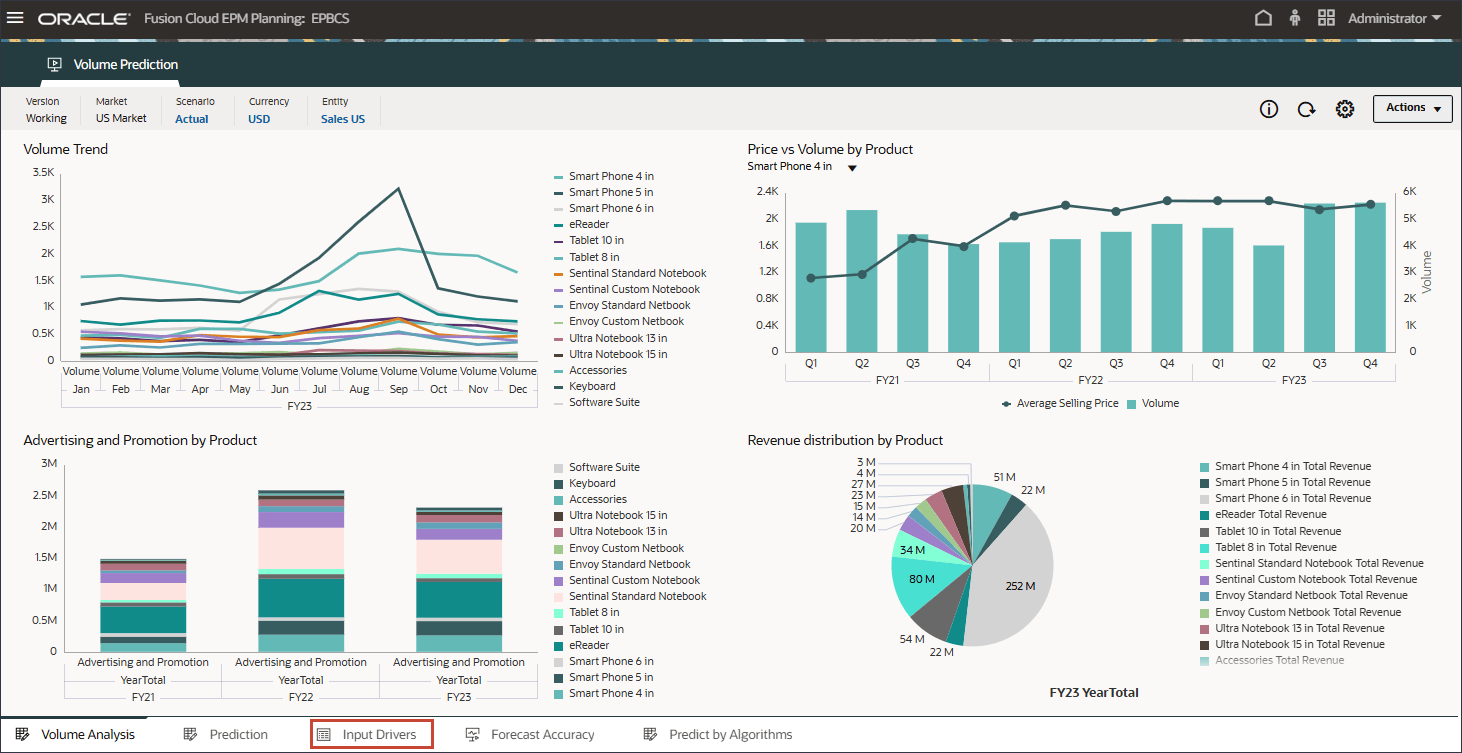The height and width of the screenshot is (753, 1462).
Task: Click the Sep month label in Volume Trend
Action: coord(399,388)
